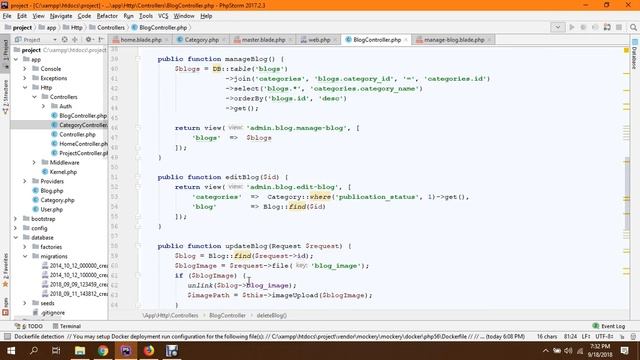Open the Terminal tool window

[67, 326]
